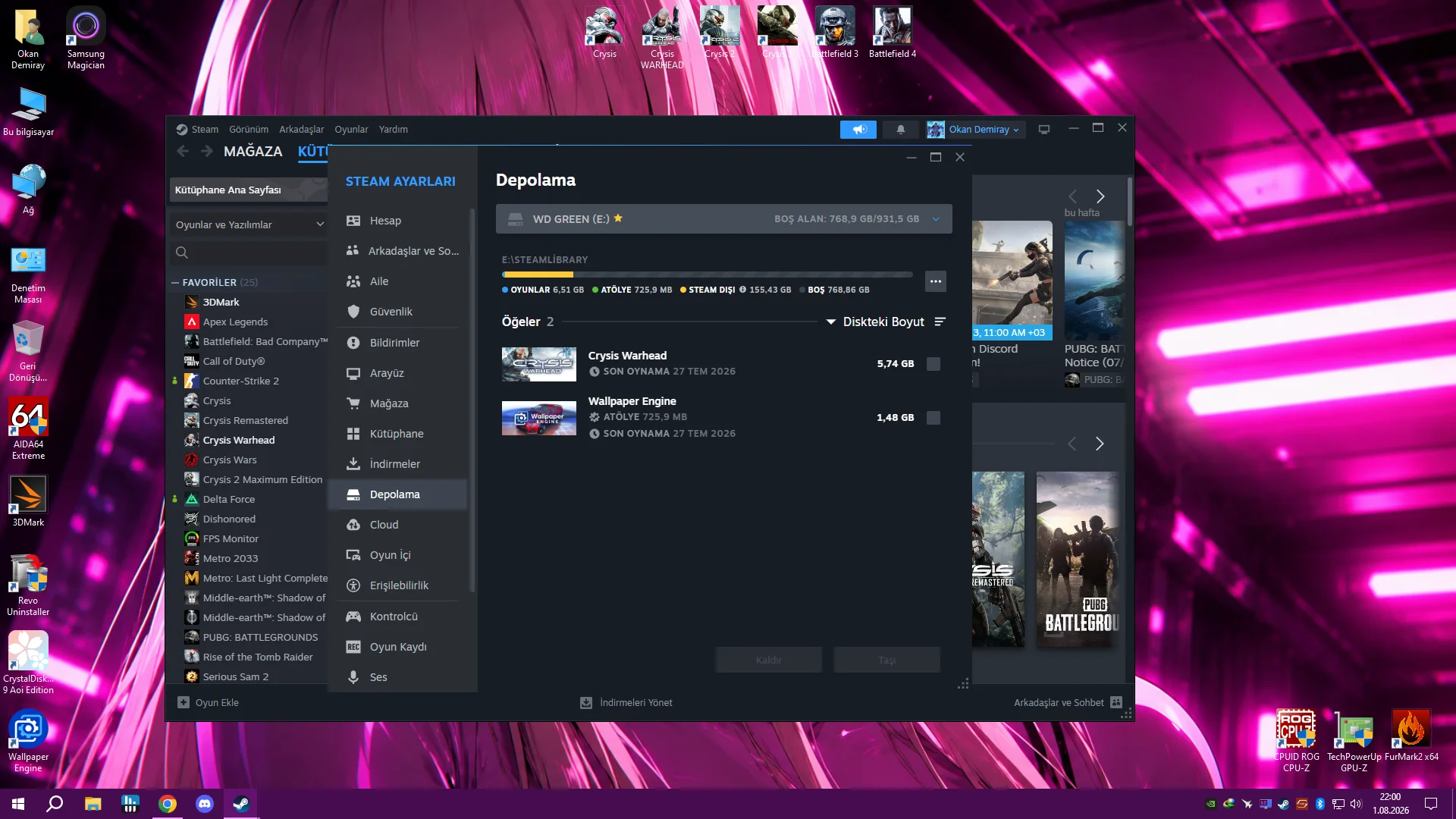Open Windows action center notifications
The image size is (1456, 819).
point(1431,804)
